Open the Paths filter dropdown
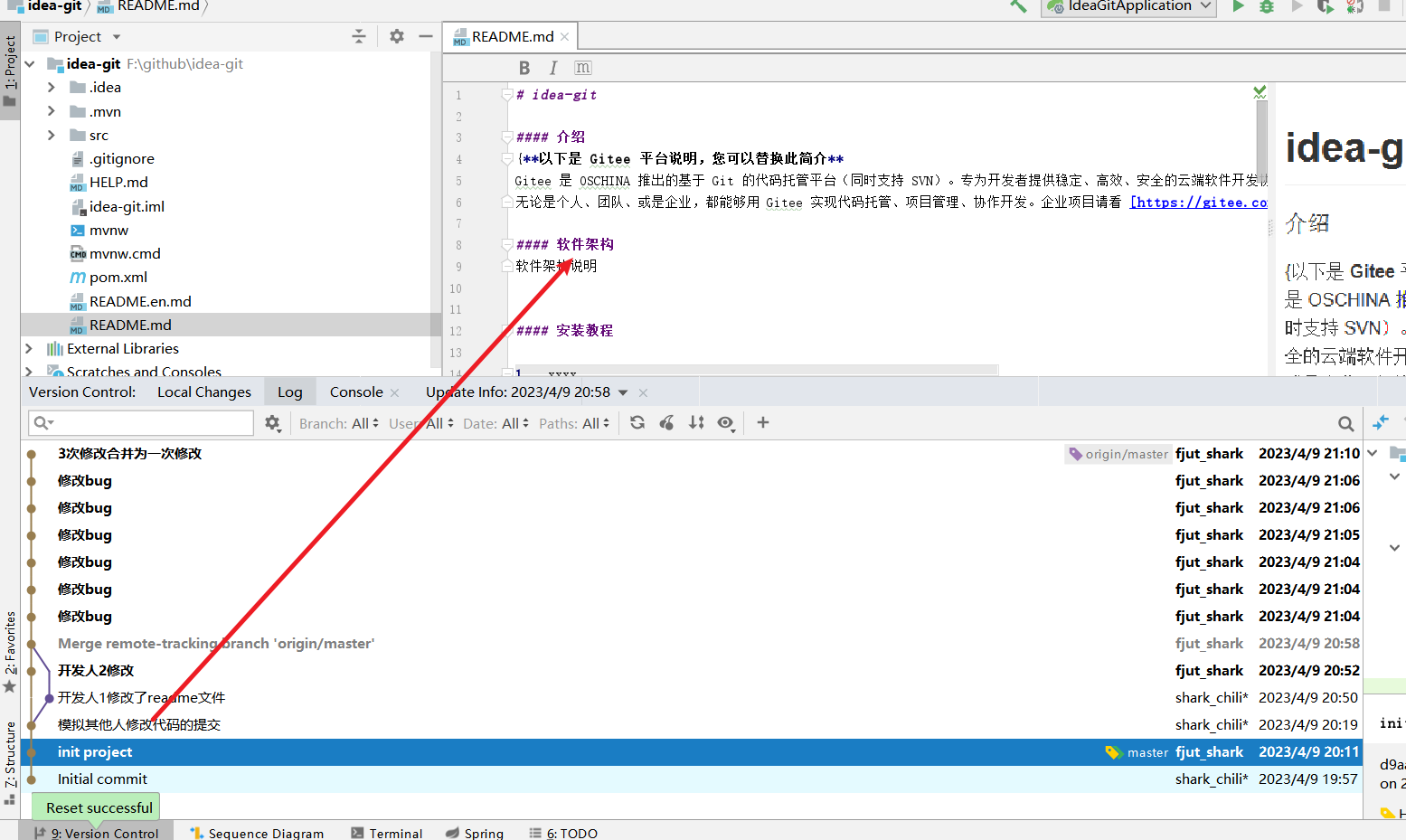Image resolution: width=1406 pixels, height=840 pixels. click(x=574, y=423)
